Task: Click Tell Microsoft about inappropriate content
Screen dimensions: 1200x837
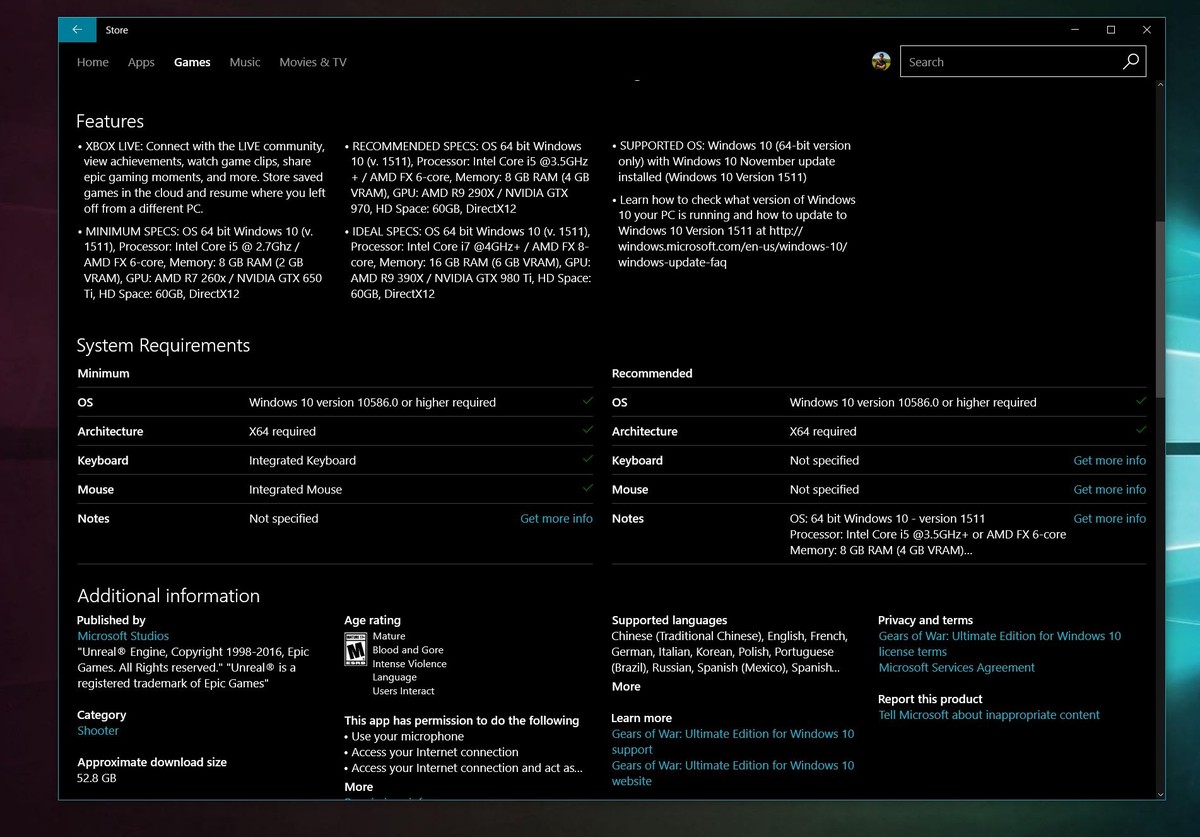Action: pyautogui.click(x=989, y=715)
